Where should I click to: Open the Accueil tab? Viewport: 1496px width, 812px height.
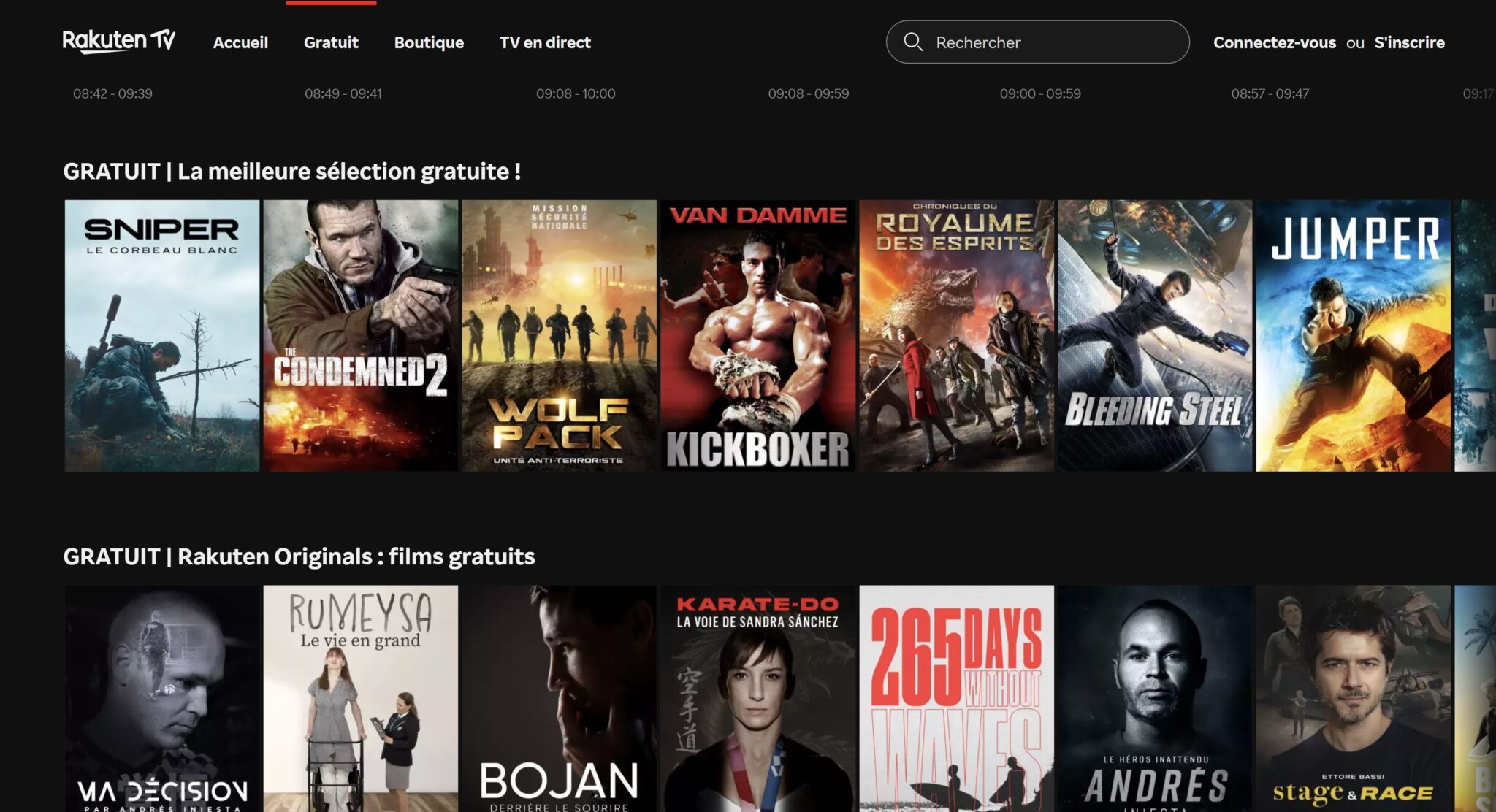240,42
